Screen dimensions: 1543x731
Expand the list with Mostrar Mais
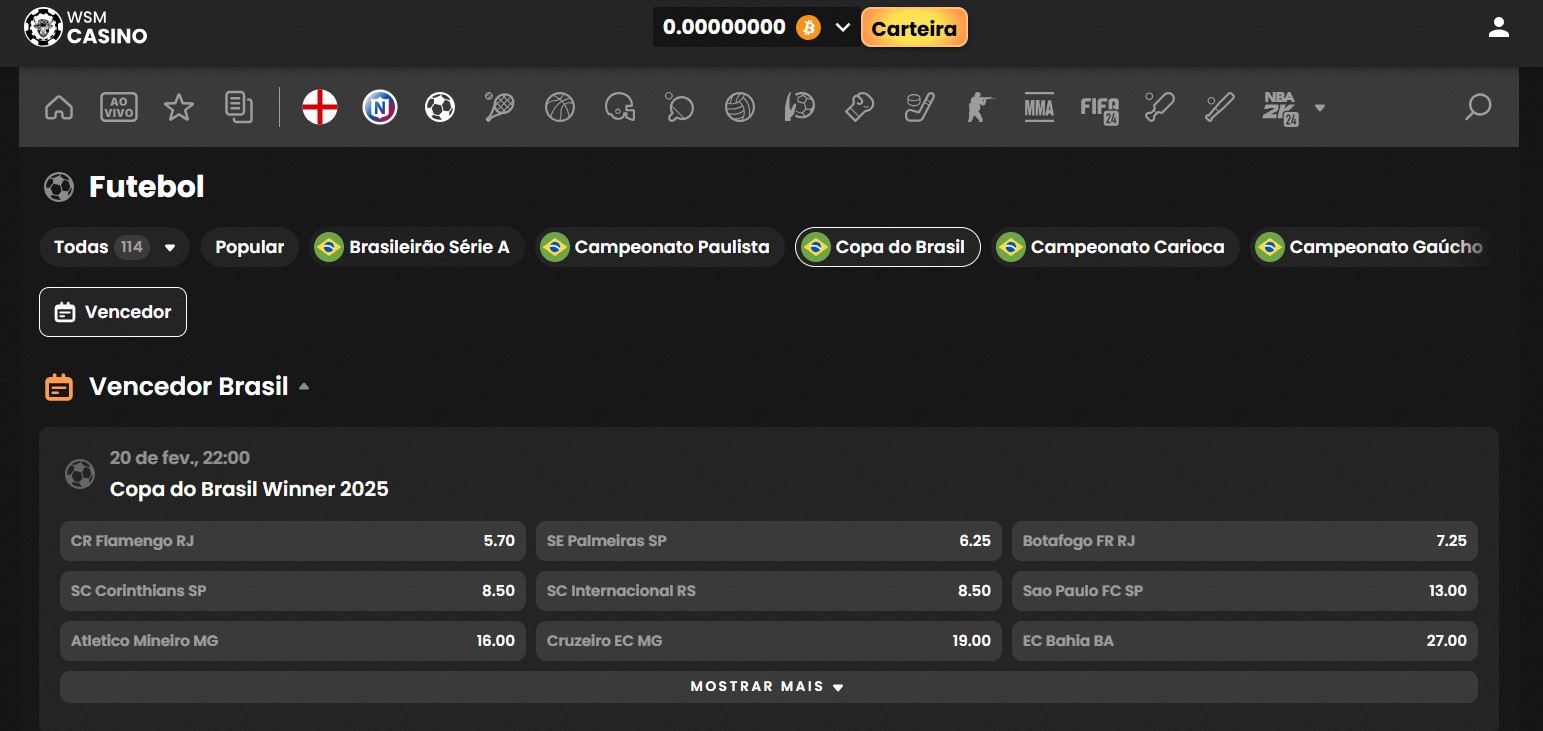(x=768, y=687)
